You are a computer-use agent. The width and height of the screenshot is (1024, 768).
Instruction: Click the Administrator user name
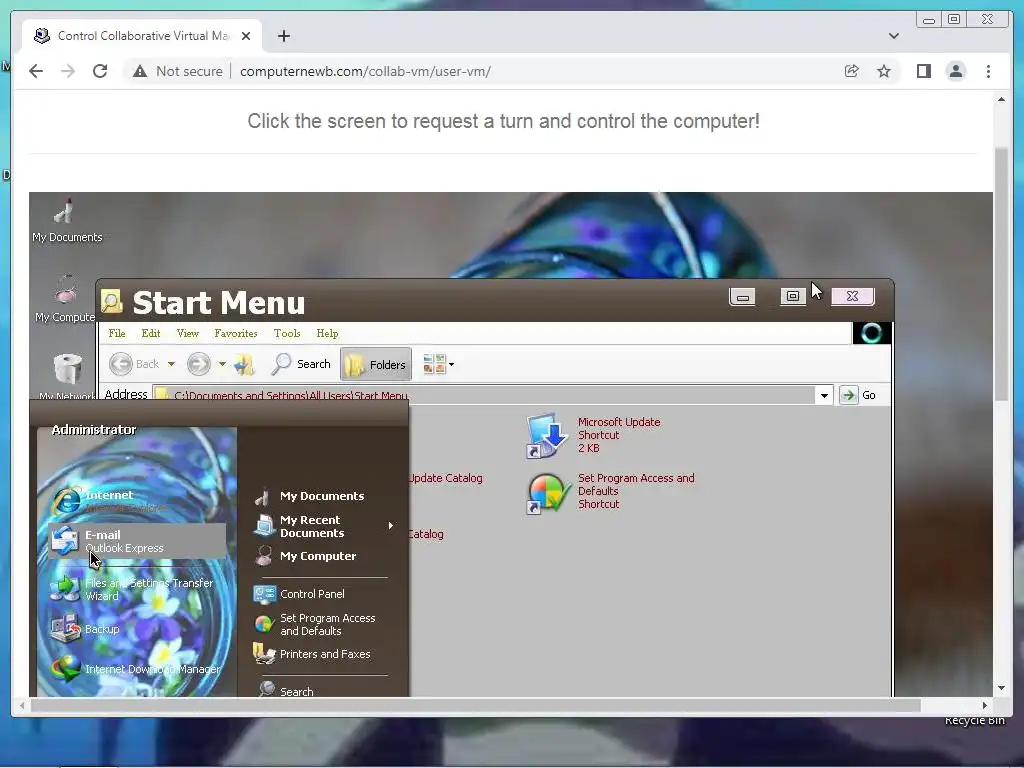93,430
